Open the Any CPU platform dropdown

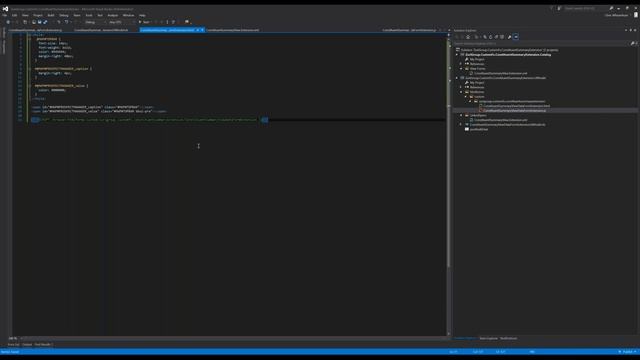point(121,22)
